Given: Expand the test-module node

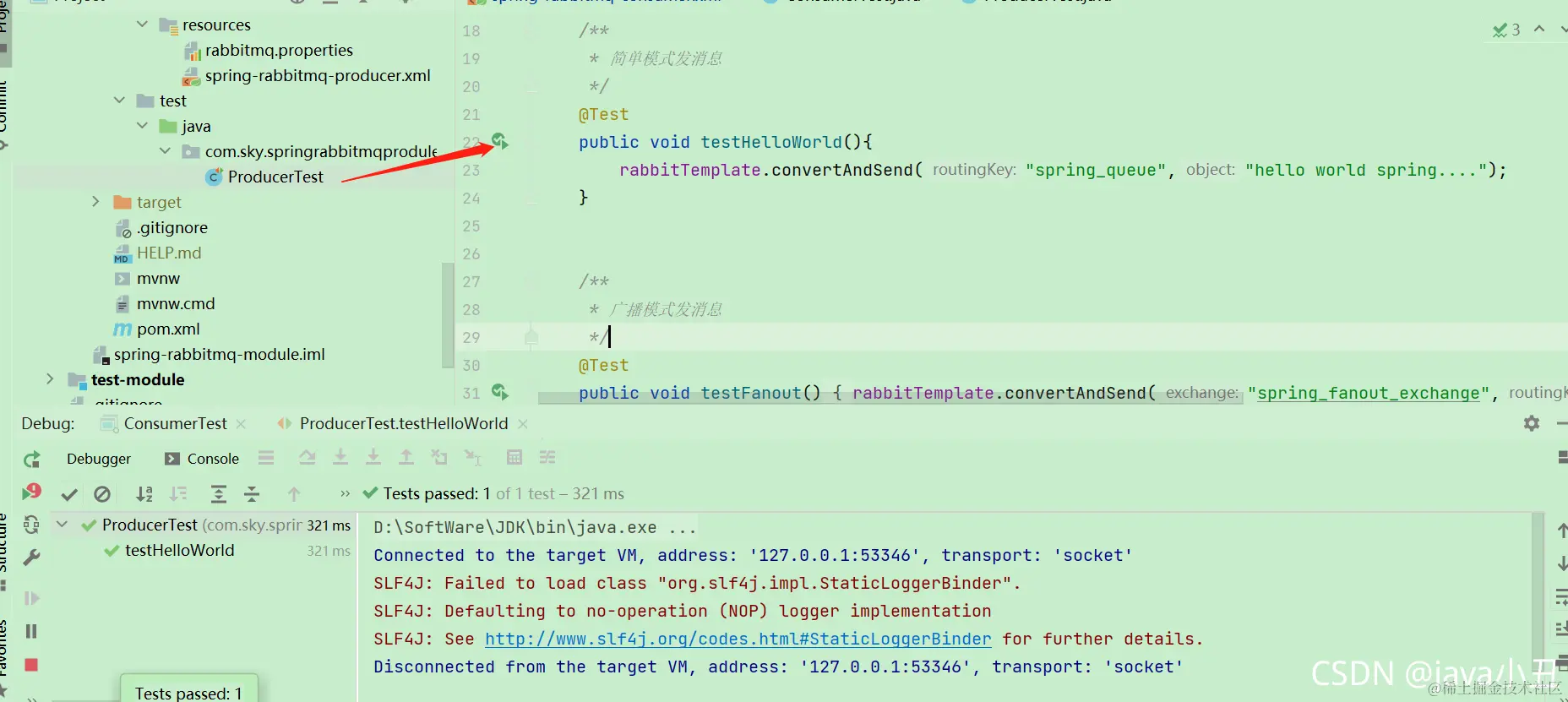Looking at the screenshot, I should coord(50,379).
